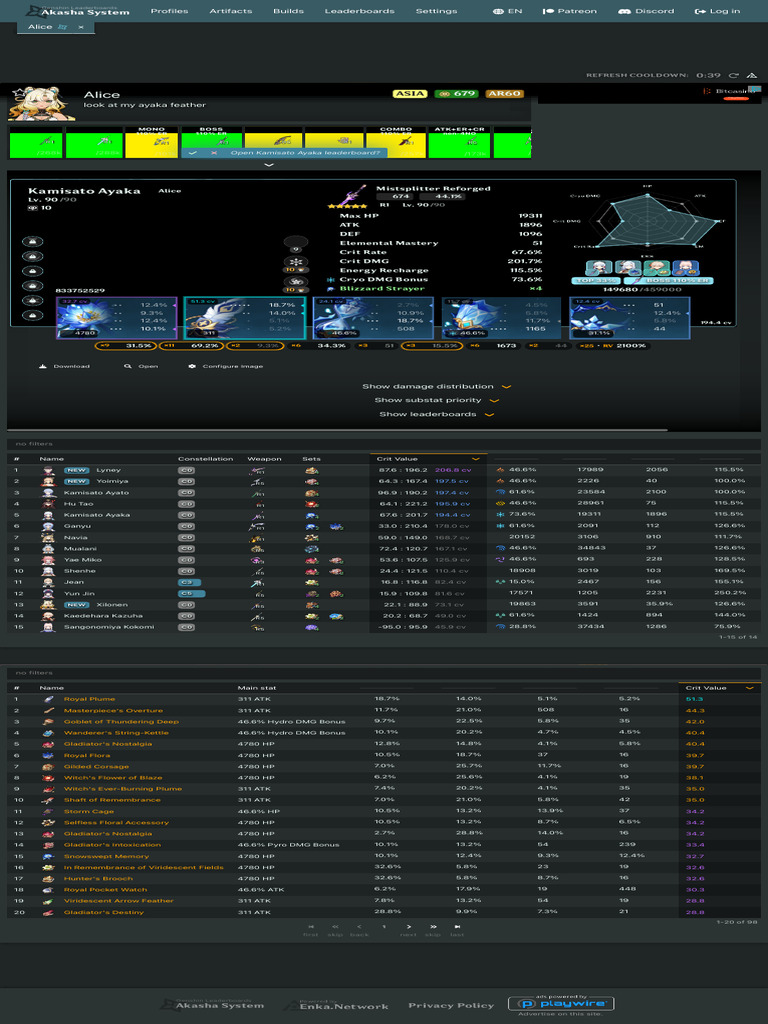Go to next artifacts page

click(408, 929)
